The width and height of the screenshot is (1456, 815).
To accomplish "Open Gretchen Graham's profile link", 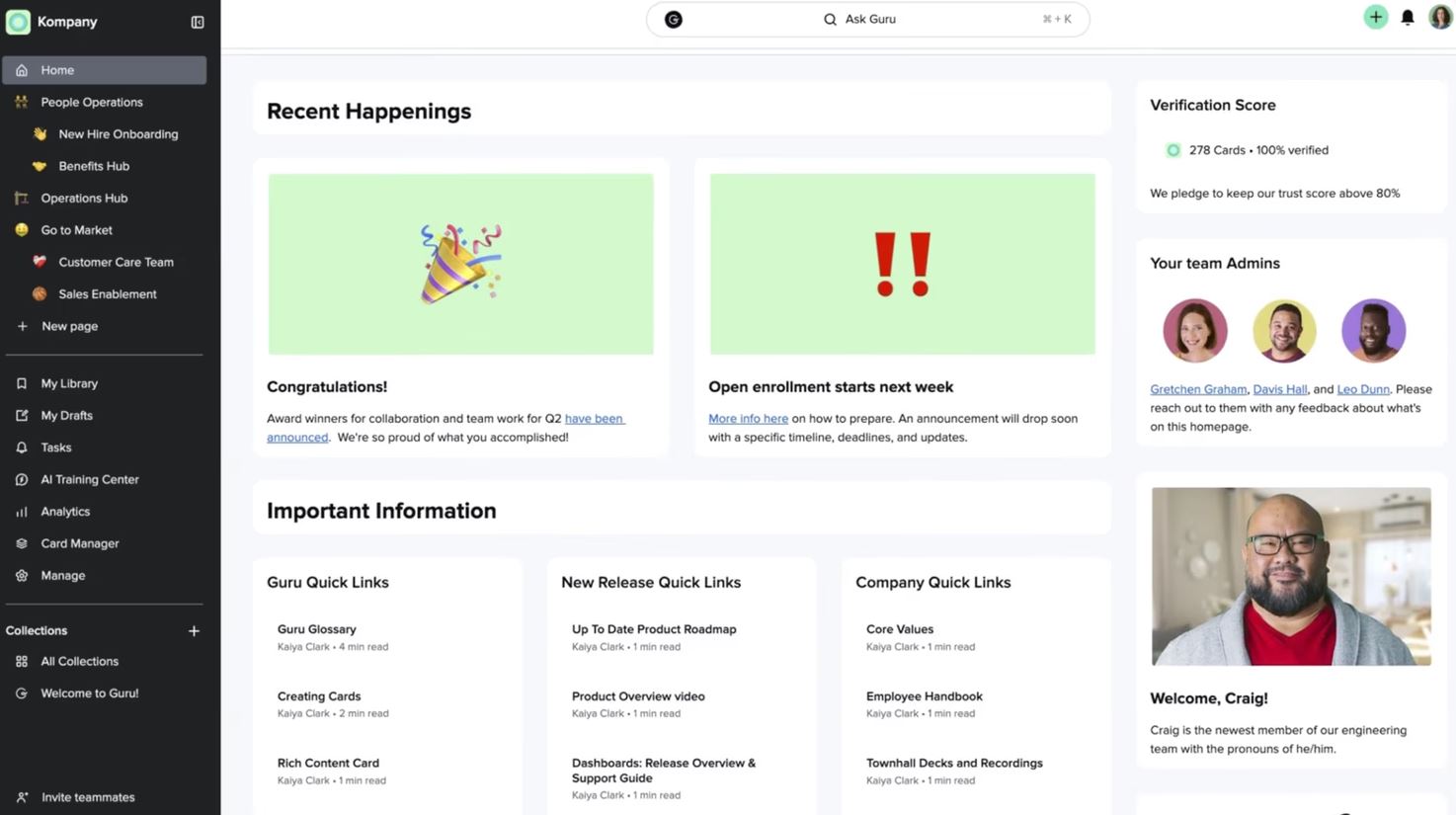I will [1197, 390].
